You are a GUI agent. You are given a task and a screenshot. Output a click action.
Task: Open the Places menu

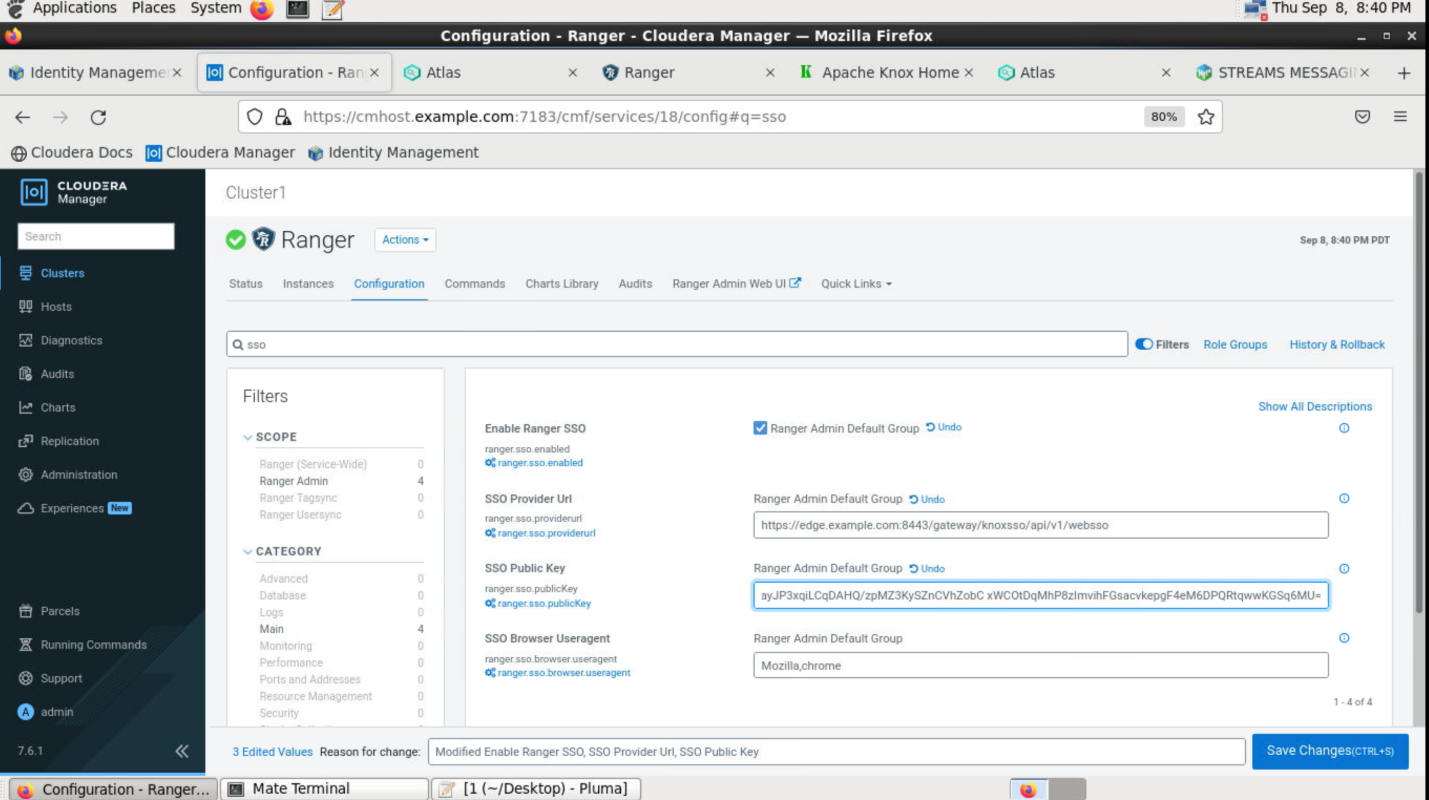[154, 8]
